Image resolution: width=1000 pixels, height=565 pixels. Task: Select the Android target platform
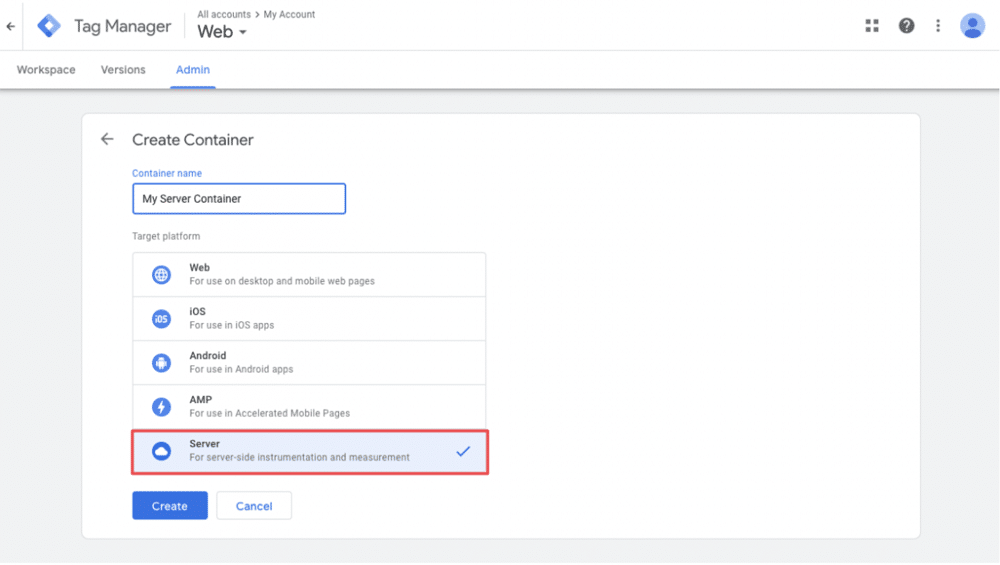[x=309, y=362]
